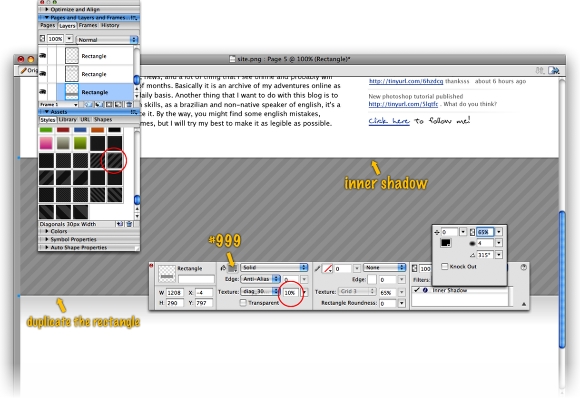Hide the selected Rectangle layer with eye icon
The height and width of the screenshot is (398, 580).
[43, 92]
